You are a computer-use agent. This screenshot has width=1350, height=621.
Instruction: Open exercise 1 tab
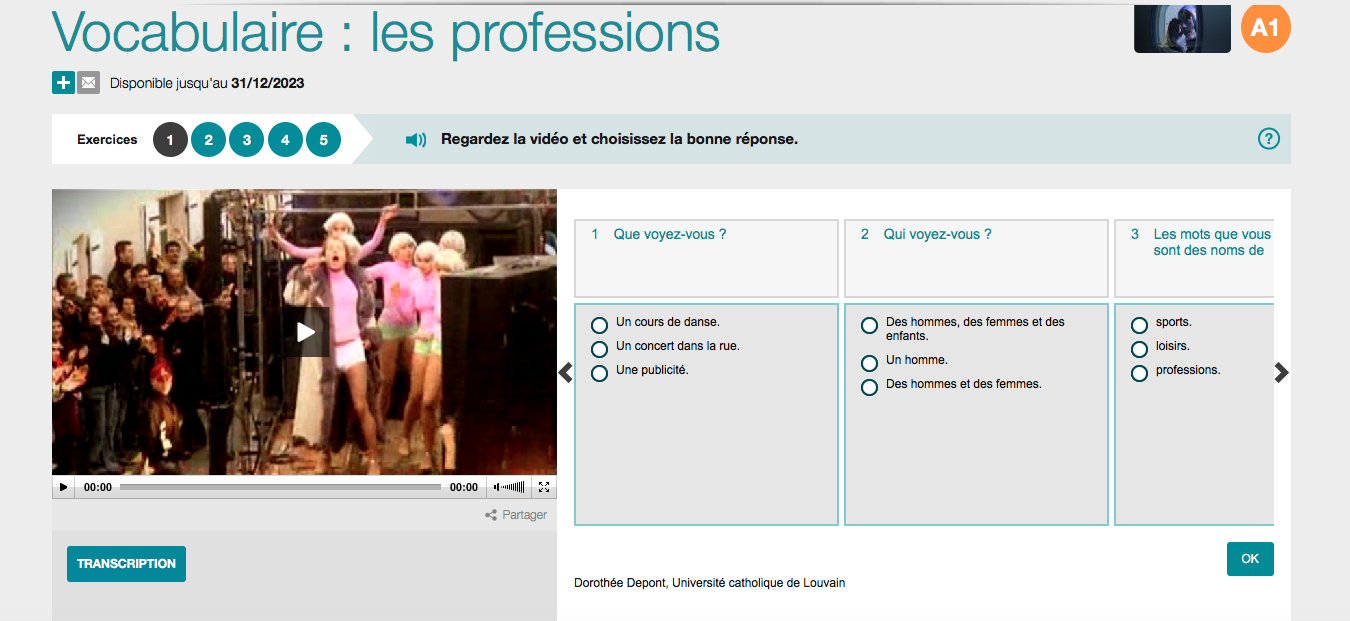[170, 140]
